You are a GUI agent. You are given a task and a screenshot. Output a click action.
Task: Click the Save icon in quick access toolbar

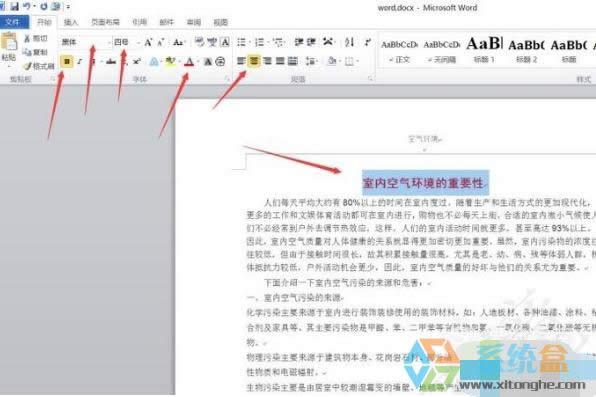tap(14, 6)
